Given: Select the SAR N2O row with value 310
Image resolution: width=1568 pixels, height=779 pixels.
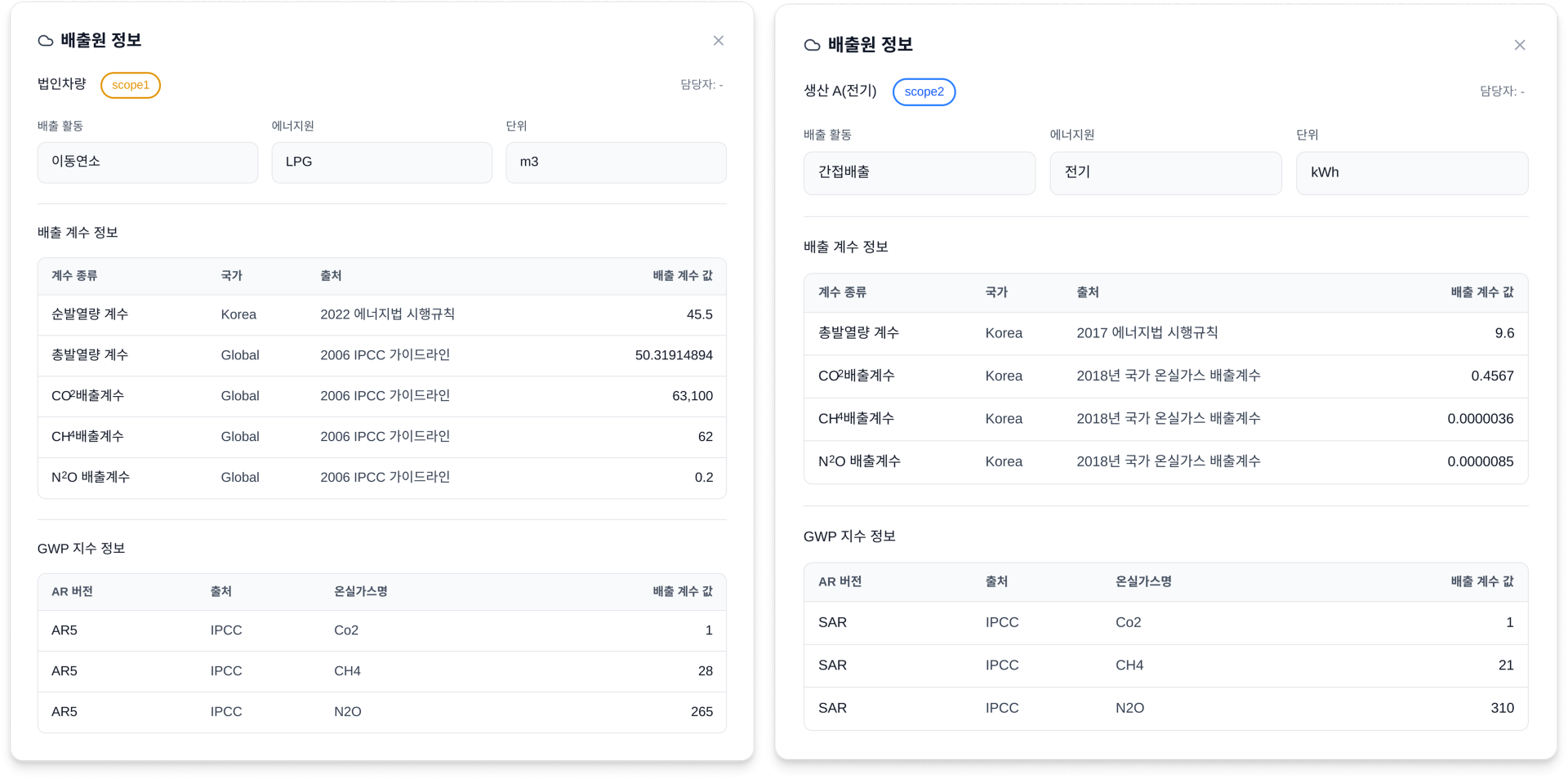Looking at the screenshot, I should [x=1165, y=708].
